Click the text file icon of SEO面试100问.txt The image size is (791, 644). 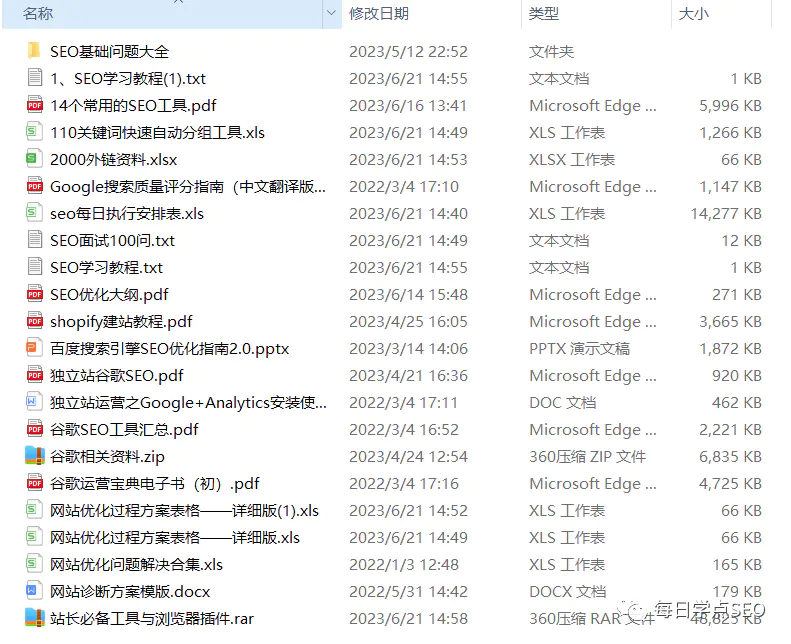34,240
